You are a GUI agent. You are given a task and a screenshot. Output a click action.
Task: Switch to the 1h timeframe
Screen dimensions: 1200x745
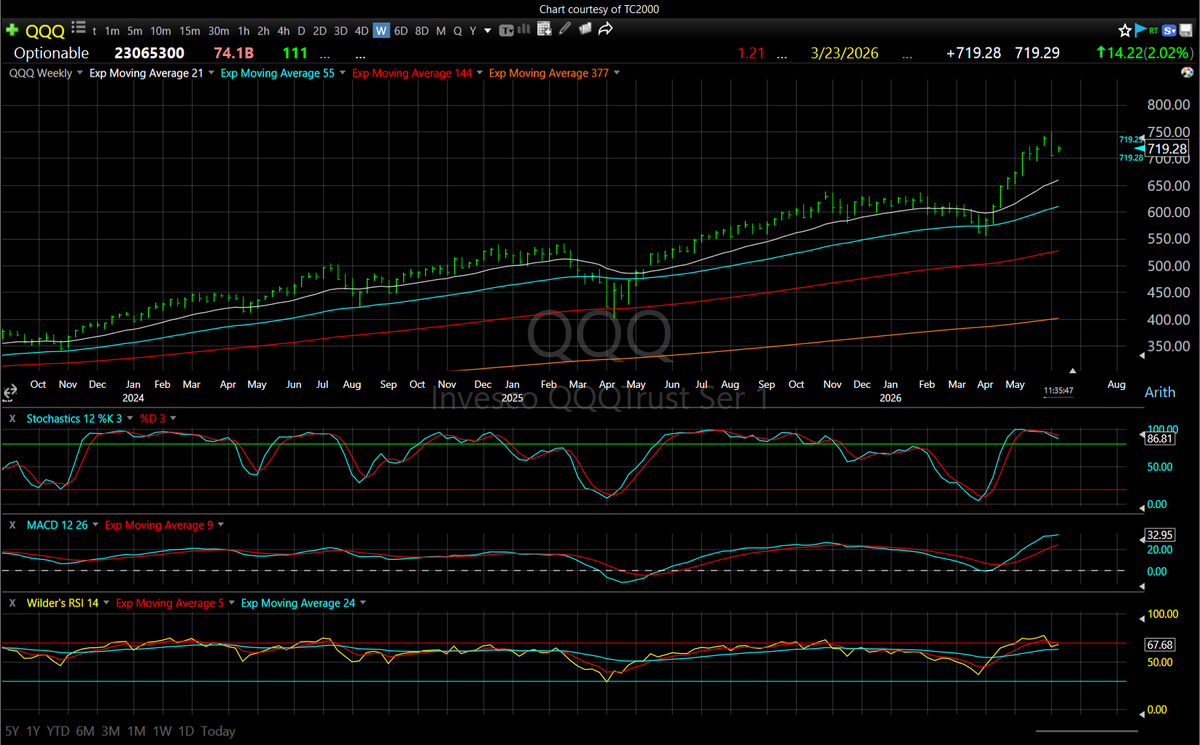(x=244, y=31)
